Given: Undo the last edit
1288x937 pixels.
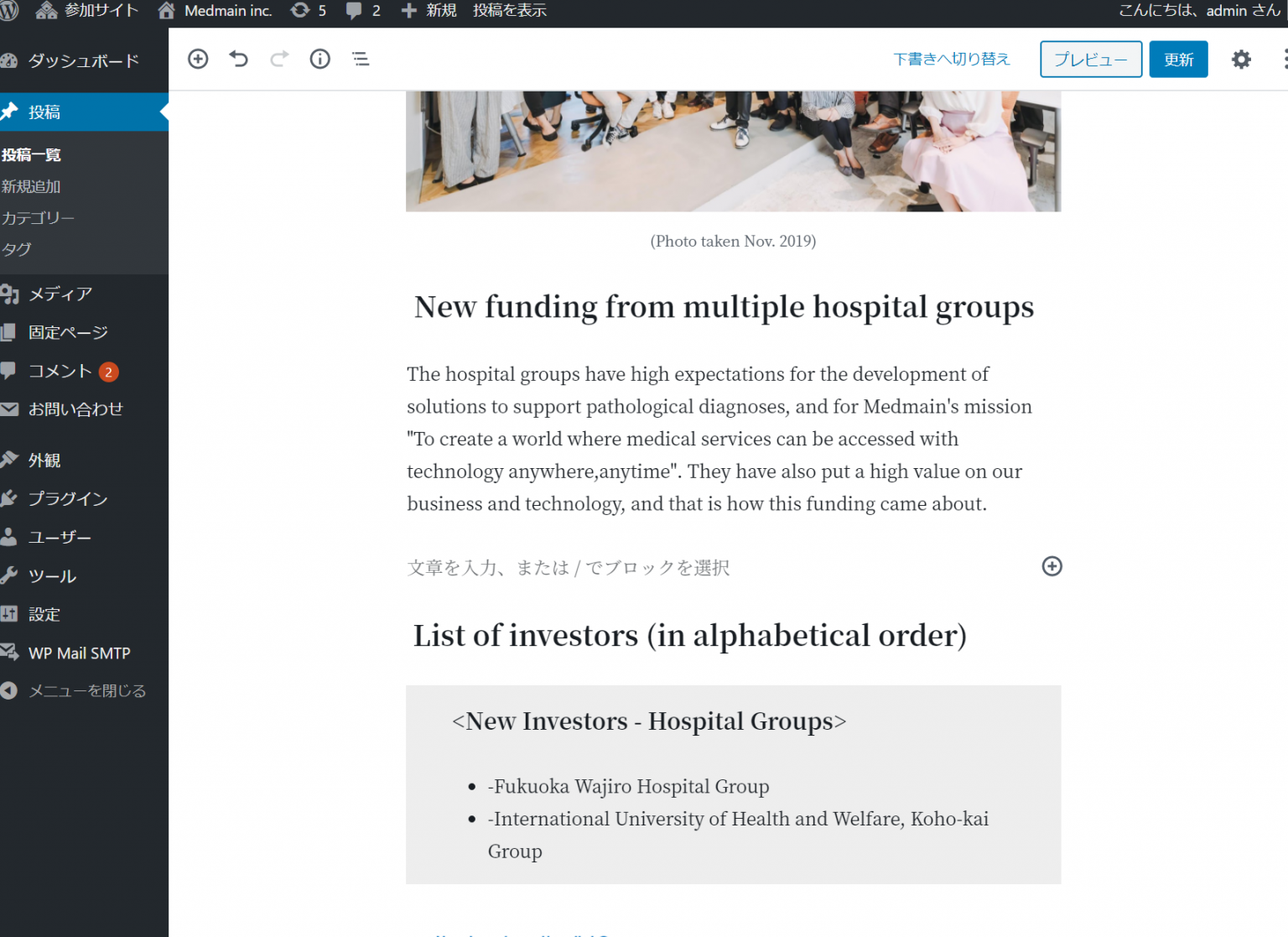Looking at the screenshot, I should [x=239, y=59].
